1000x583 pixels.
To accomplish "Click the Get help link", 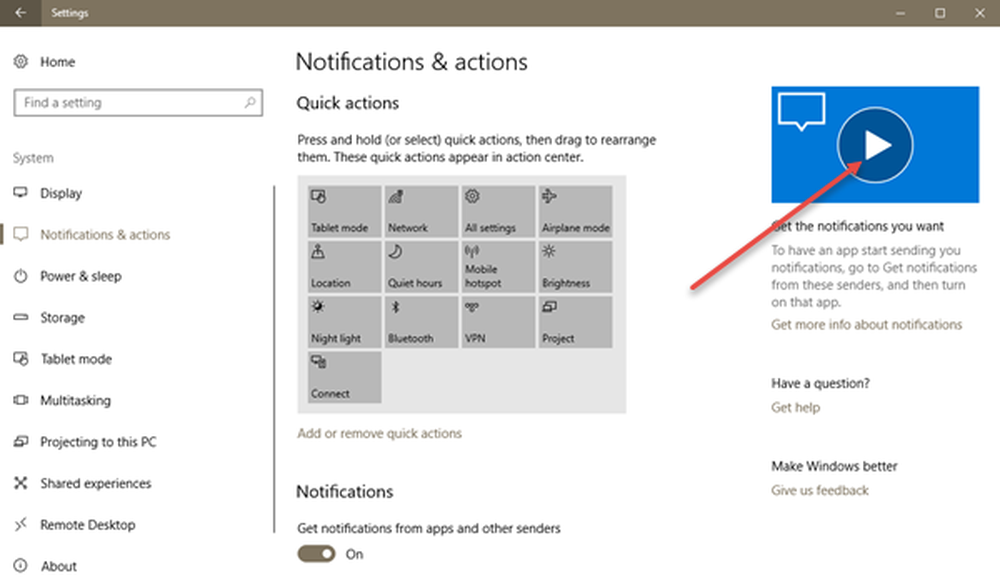I will coord(795,408).
